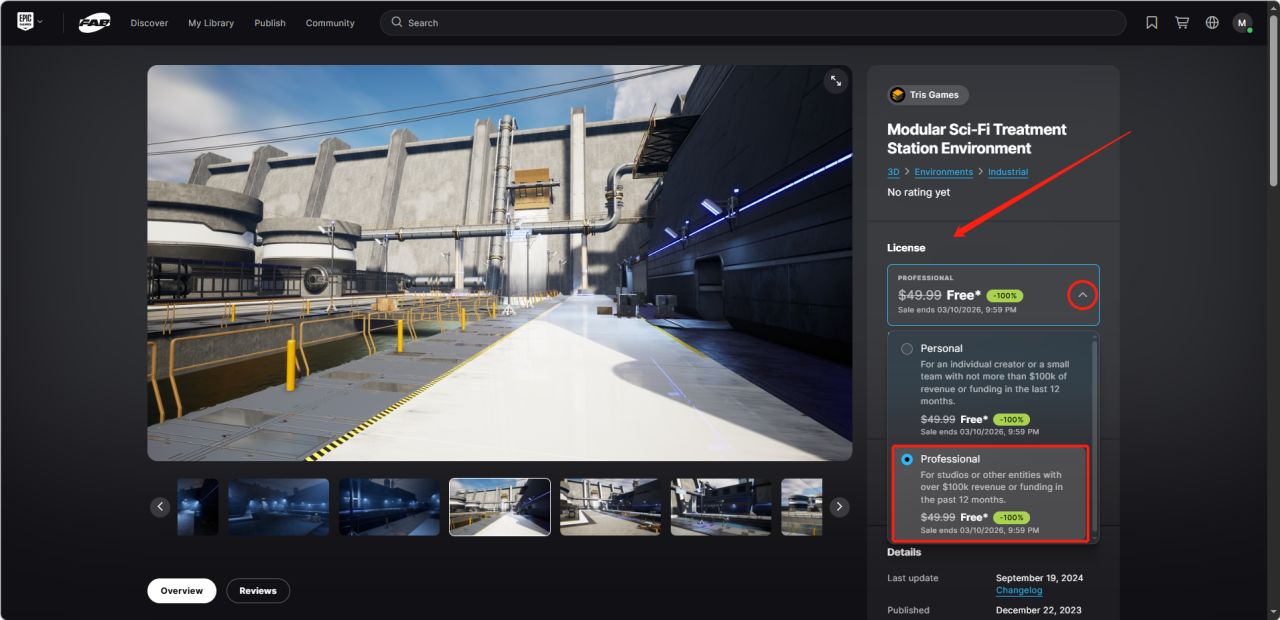
Task: Open the user profile avatar
Action: pos(1242,23)
